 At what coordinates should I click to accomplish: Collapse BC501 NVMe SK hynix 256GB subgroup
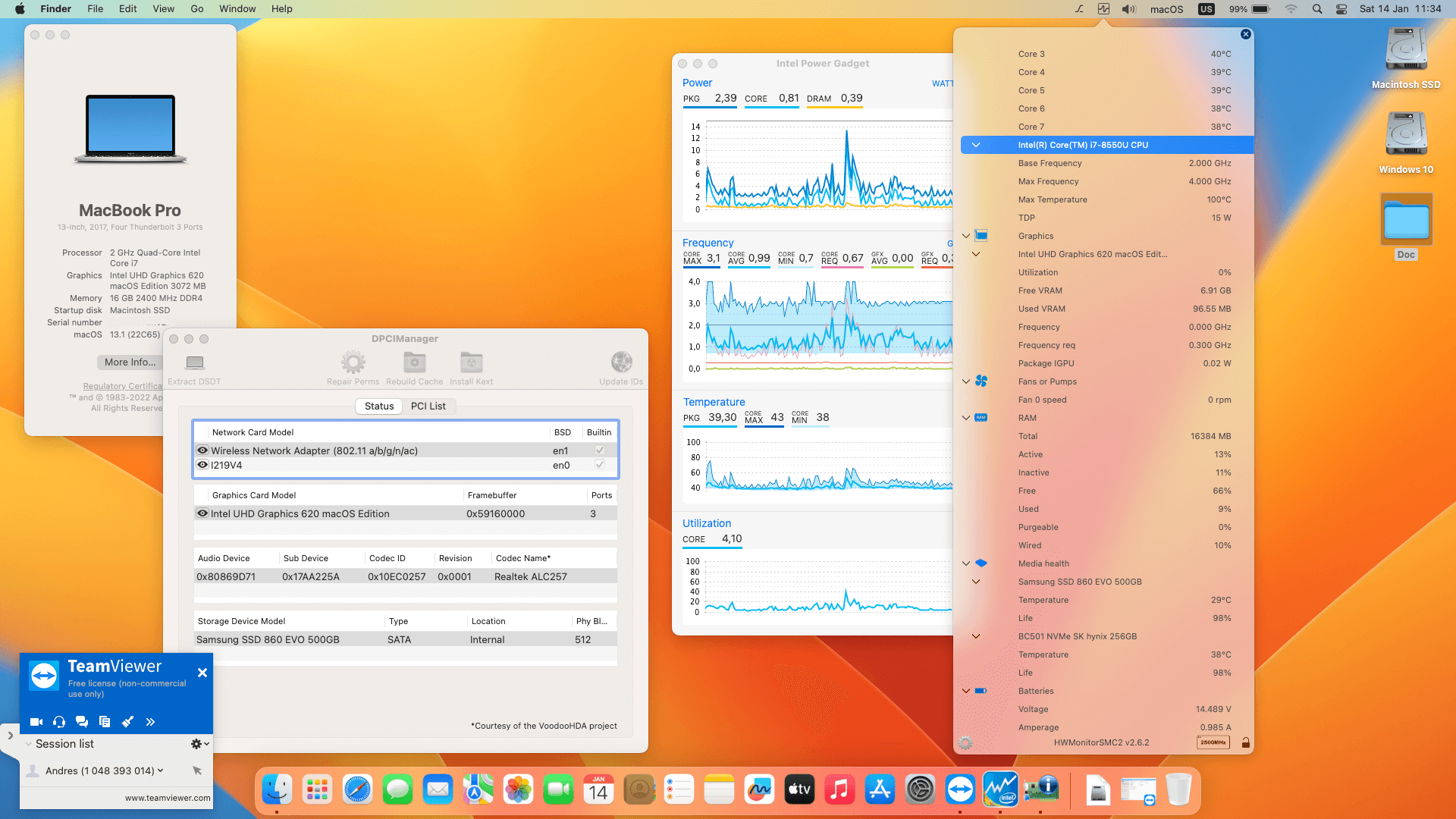[x=976, y=636]
